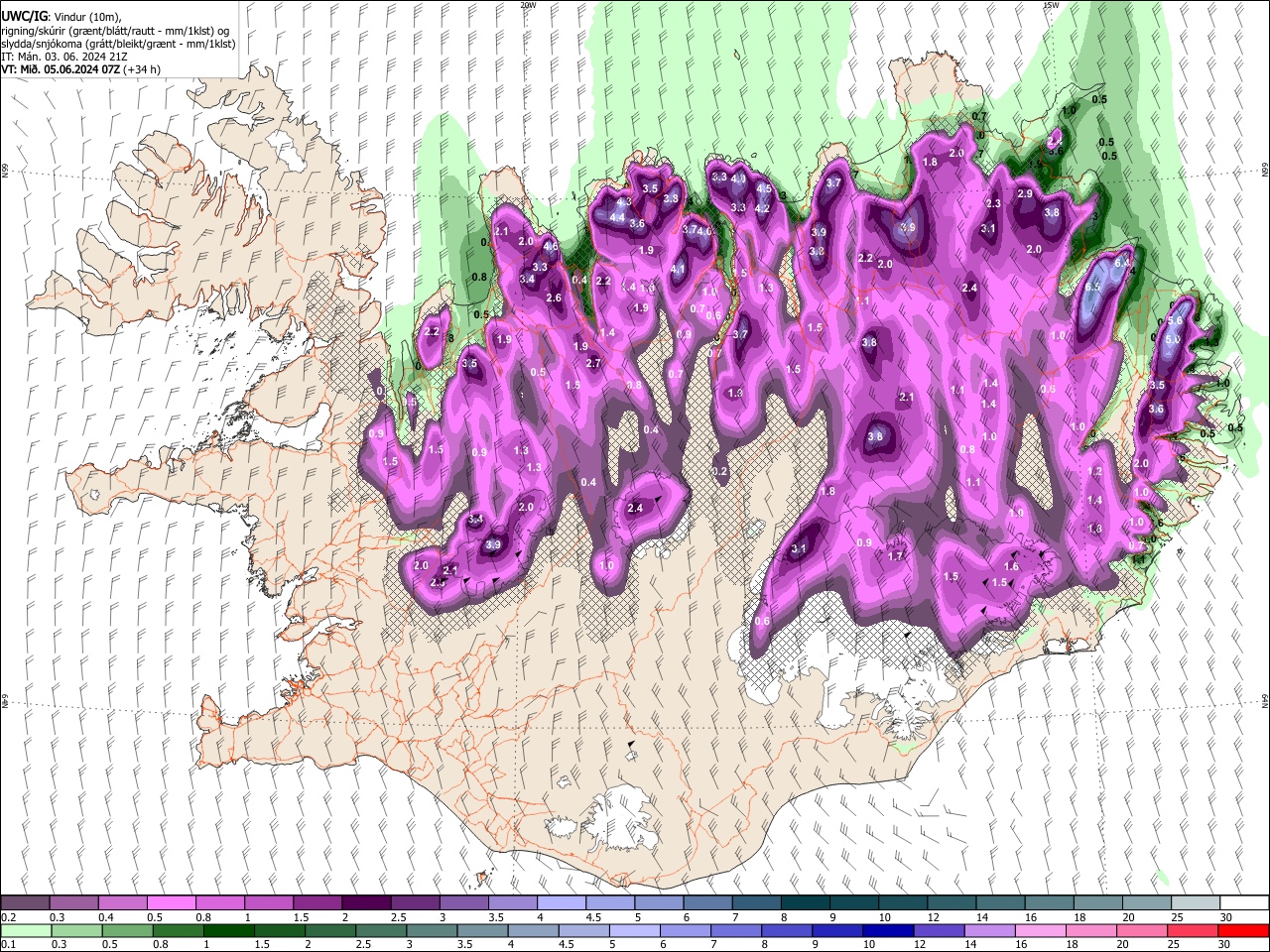Select the '2.3' precipitation value
Viewport: 1270px width, 952px height.
(992, 203)
